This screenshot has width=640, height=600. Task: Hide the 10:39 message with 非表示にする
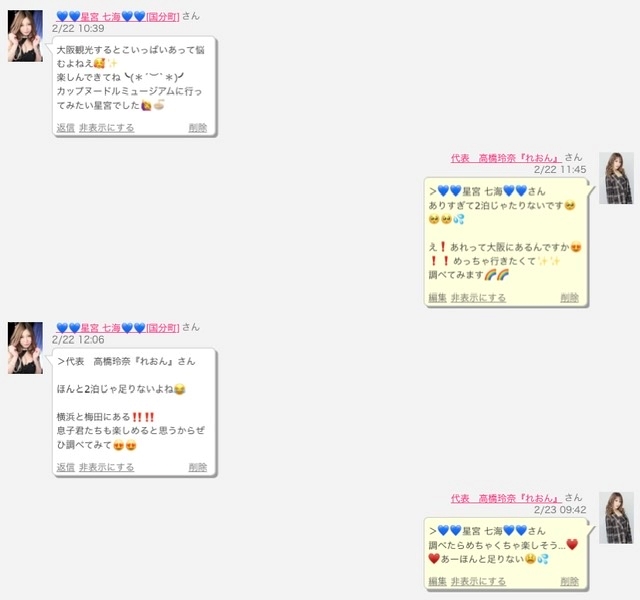107,128
